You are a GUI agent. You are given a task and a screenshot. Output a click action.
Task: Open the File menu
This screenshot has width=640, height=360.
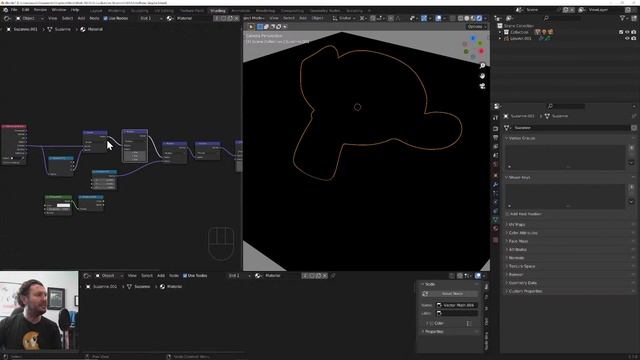coord(14,9)
